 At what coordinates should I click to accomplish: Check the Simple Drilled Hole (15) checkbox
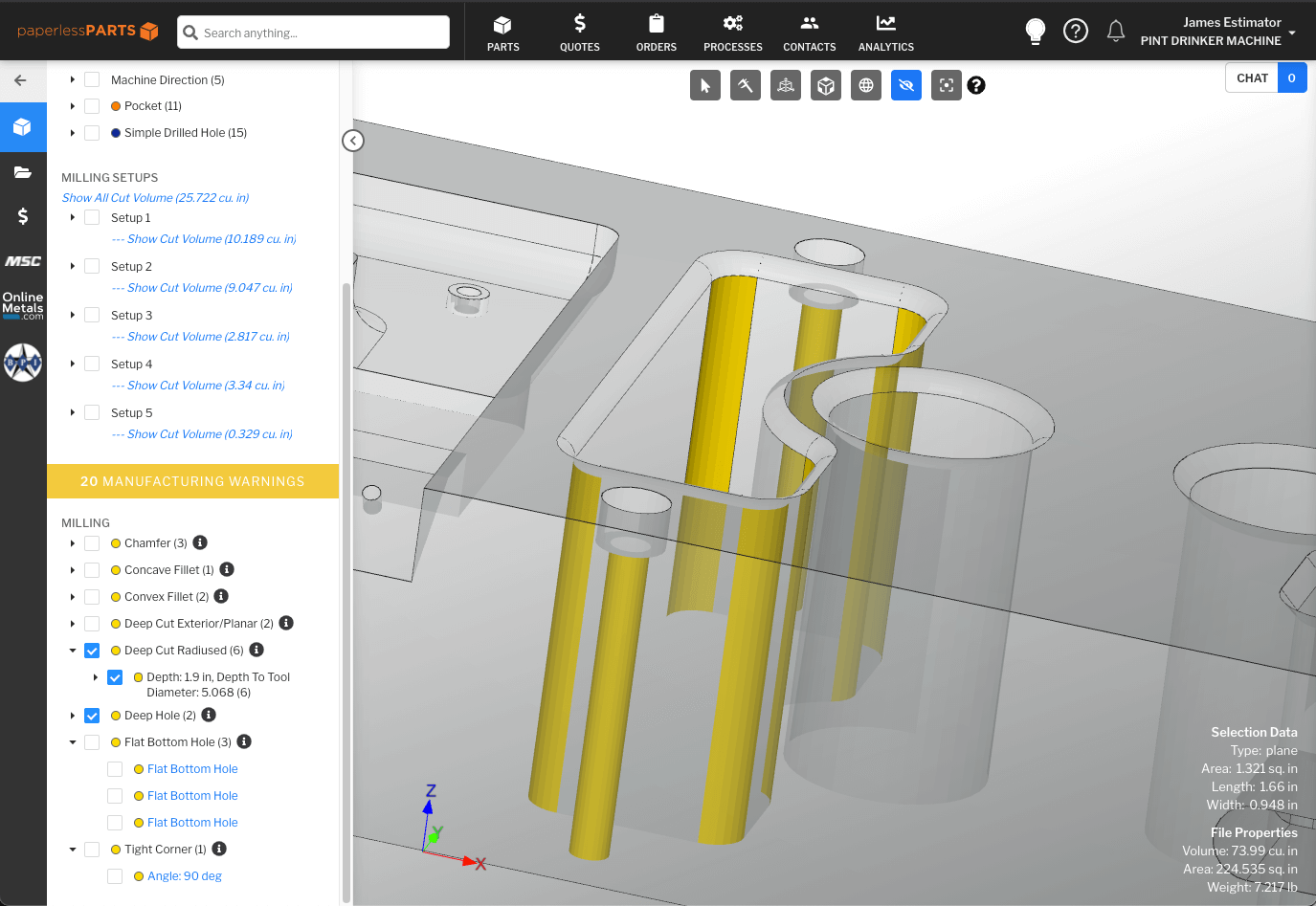tap(92, 133)
